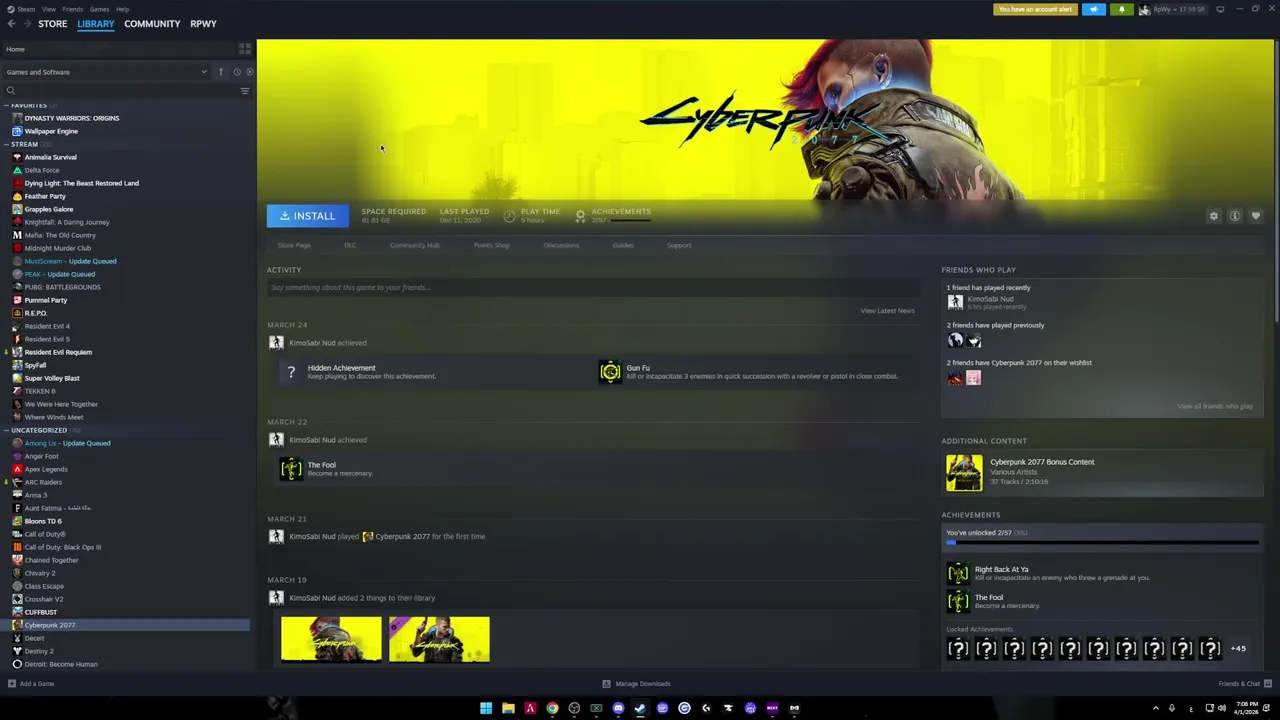1280x720 pixels.
Task: Click the account alert banner
Action: (1035, 9)
